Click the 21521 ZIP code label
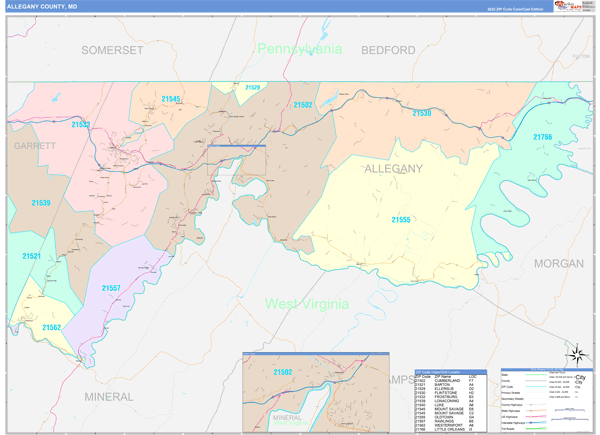 [x=31, y=256]
